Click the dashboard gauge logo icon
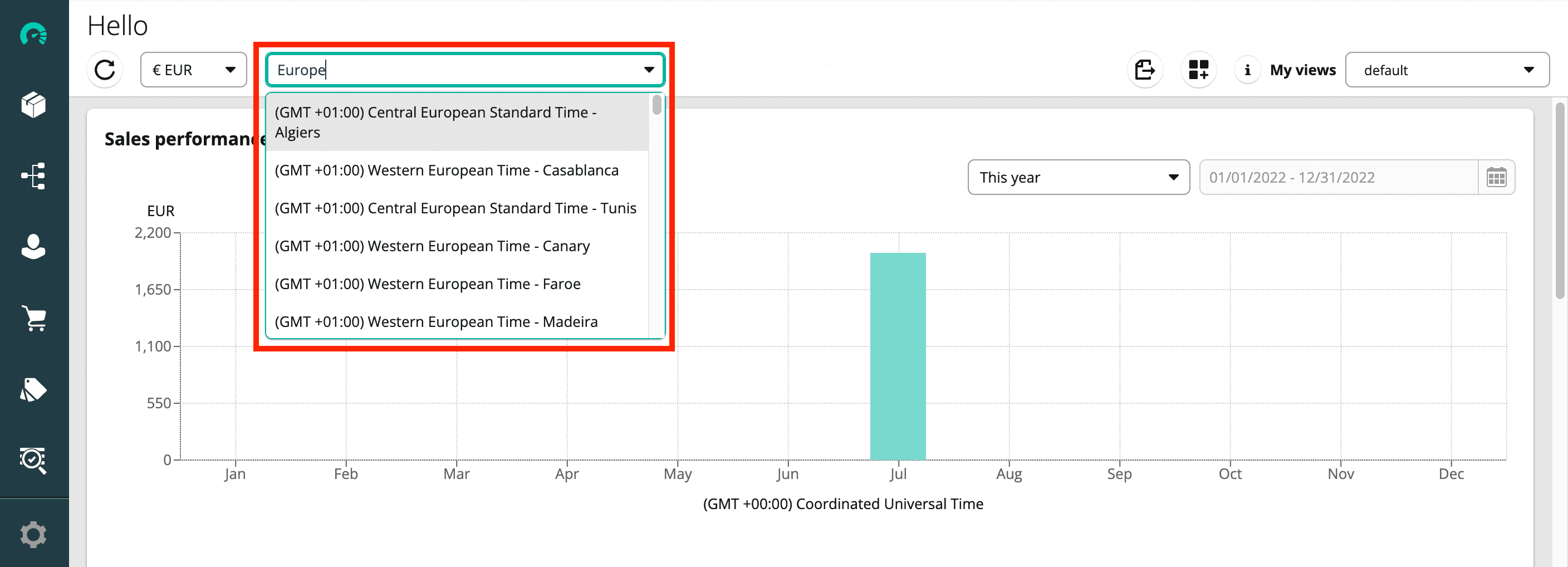Screen dimensions: 1568x567 click(x=33, y=34)
